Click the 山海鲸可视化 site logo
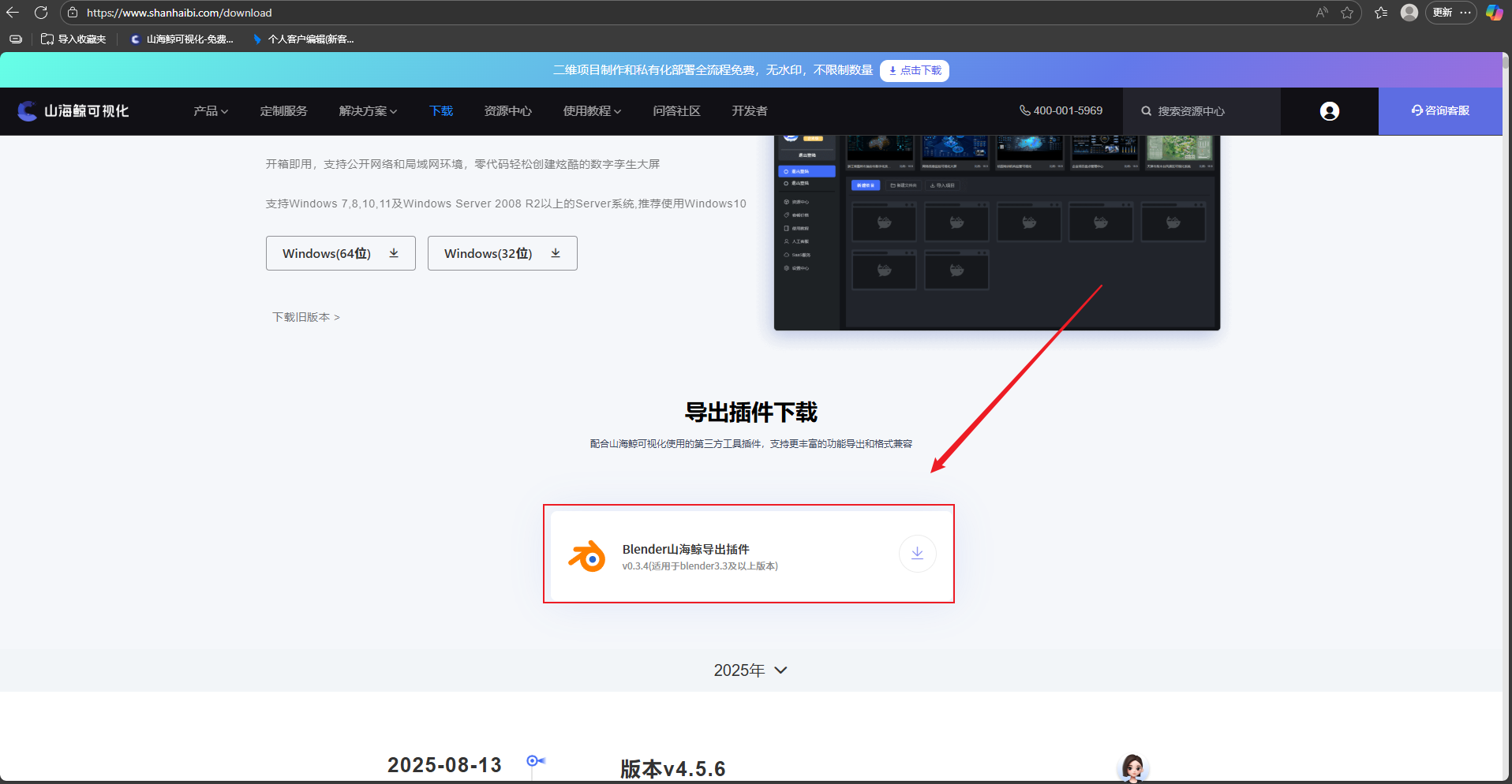This screenshot has width=1512, height=784. [73, 111]
